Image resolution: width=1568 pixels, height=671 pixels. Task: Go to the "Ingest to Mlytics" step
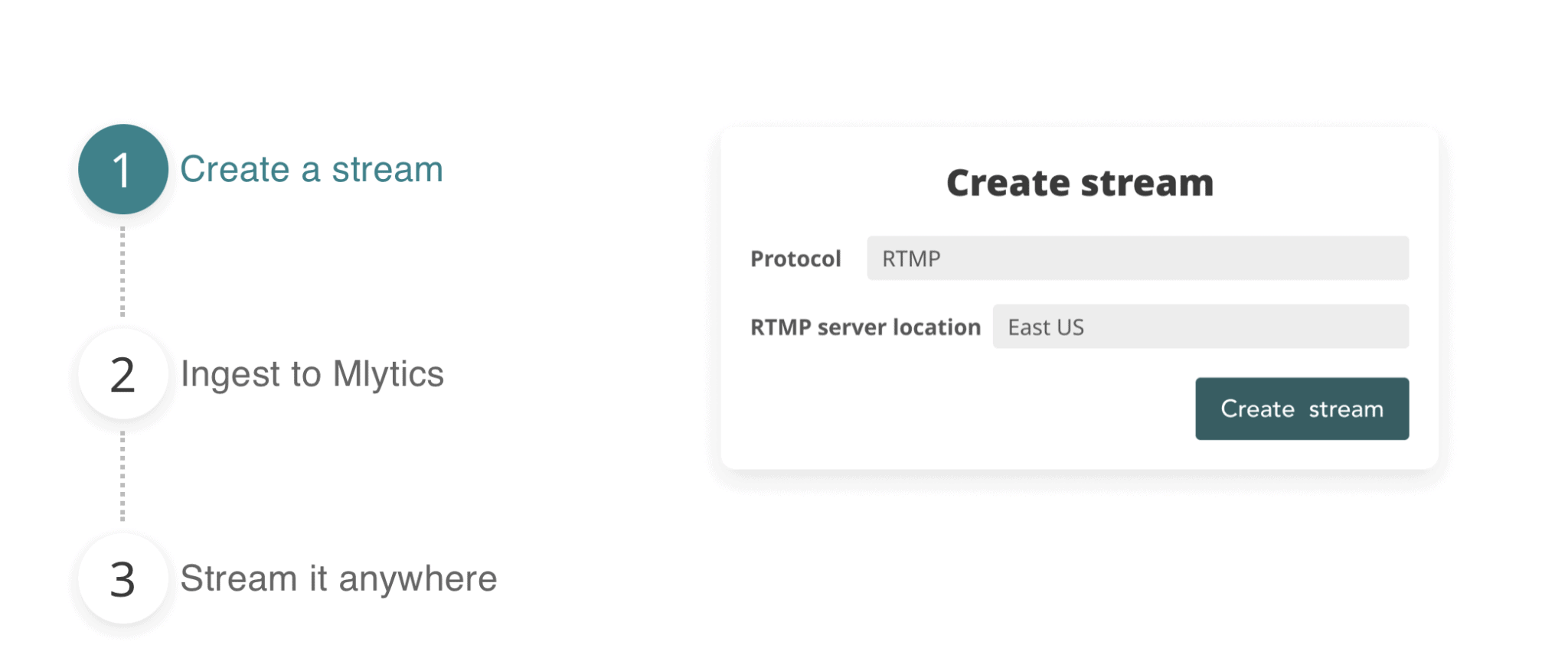[x=312, y=374]
